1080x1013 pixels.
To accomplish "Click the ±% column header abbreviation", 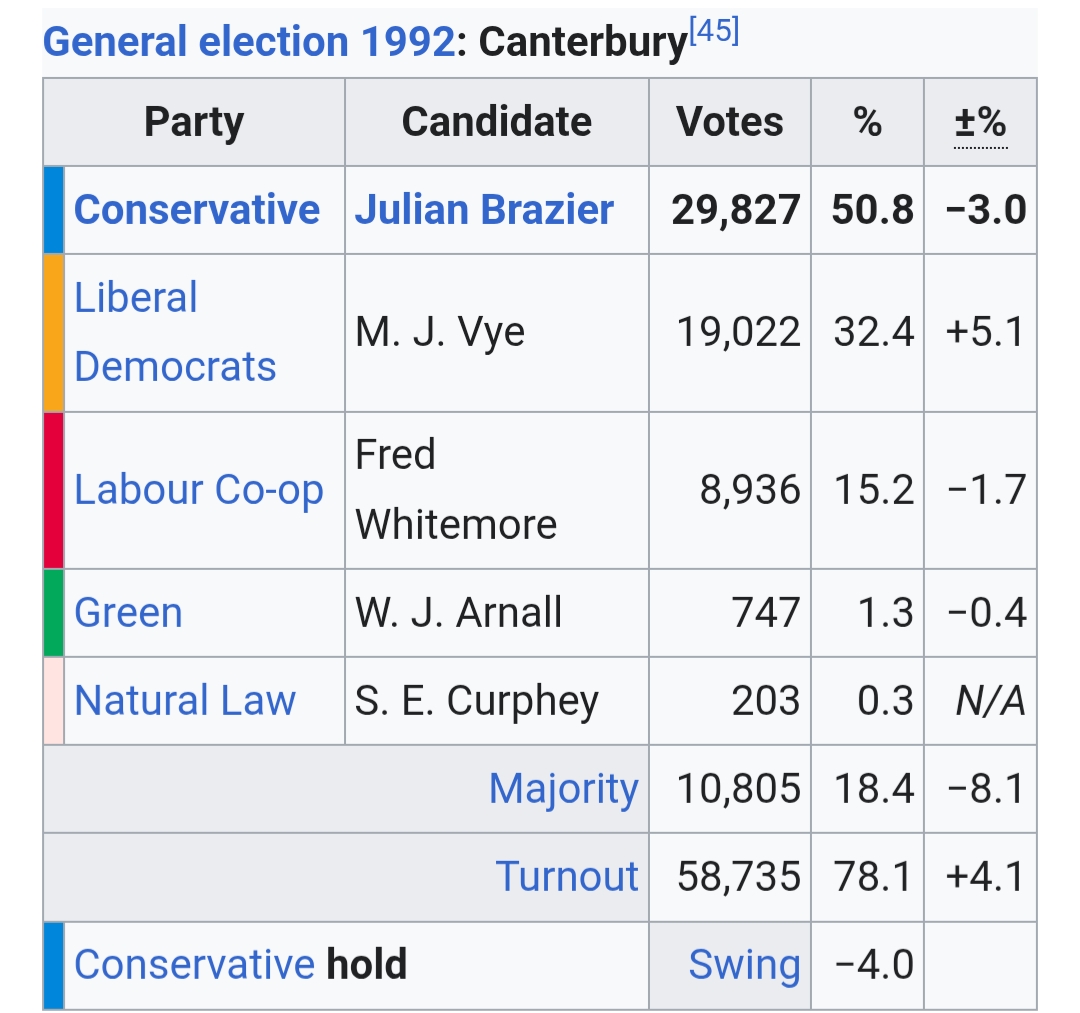I will pos(980,123).
